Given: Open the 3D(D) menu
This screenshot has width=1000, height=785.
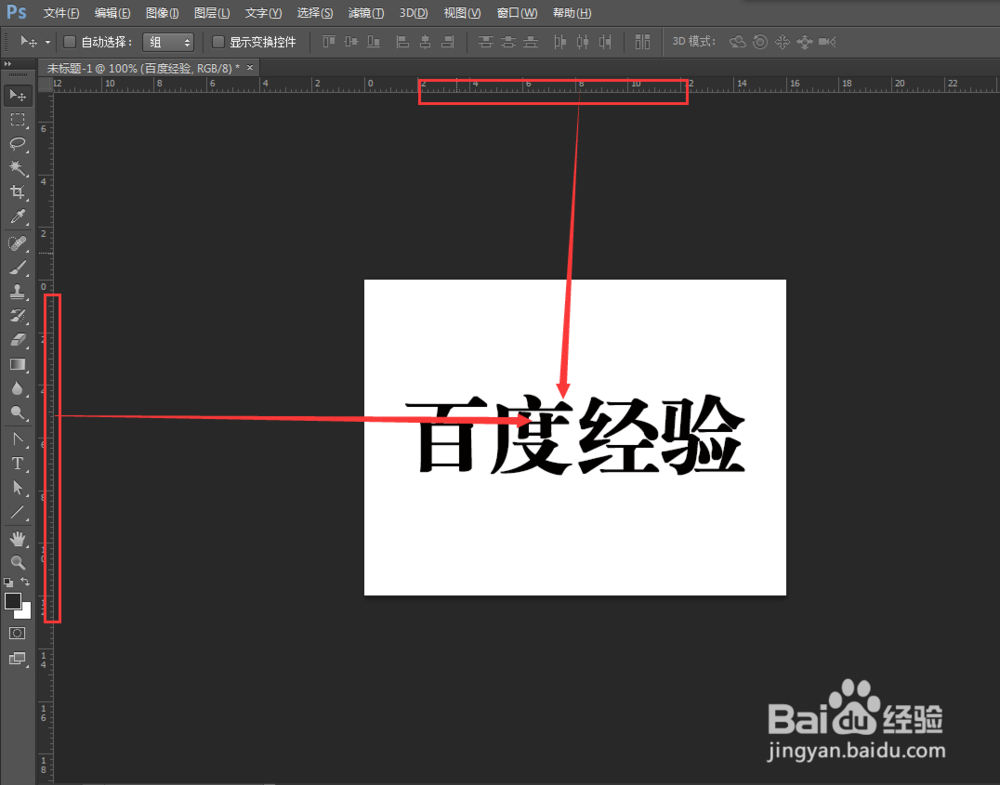Looking at the screenshot, I should (x=414, y=13).
